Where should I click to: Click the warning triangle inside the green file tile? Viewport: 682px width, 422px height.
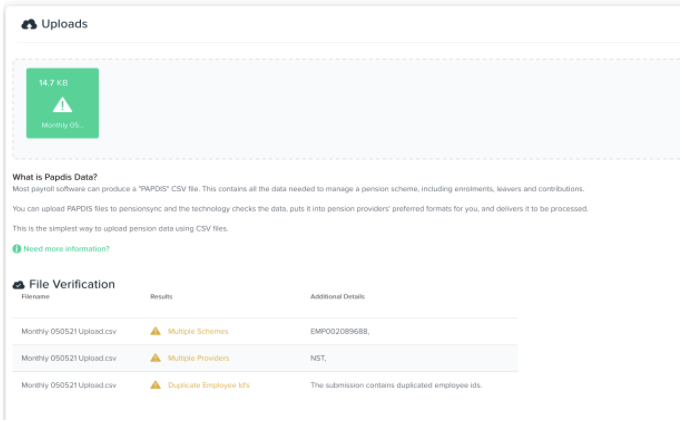tap(62, 104)
